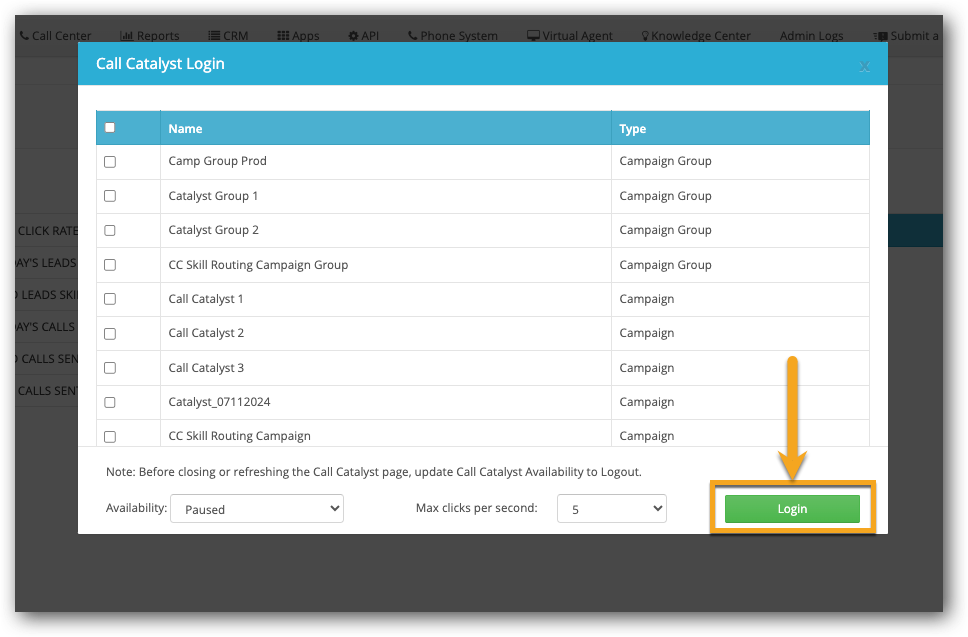Open the Availability dropdown showing Paused

(257, 509)
